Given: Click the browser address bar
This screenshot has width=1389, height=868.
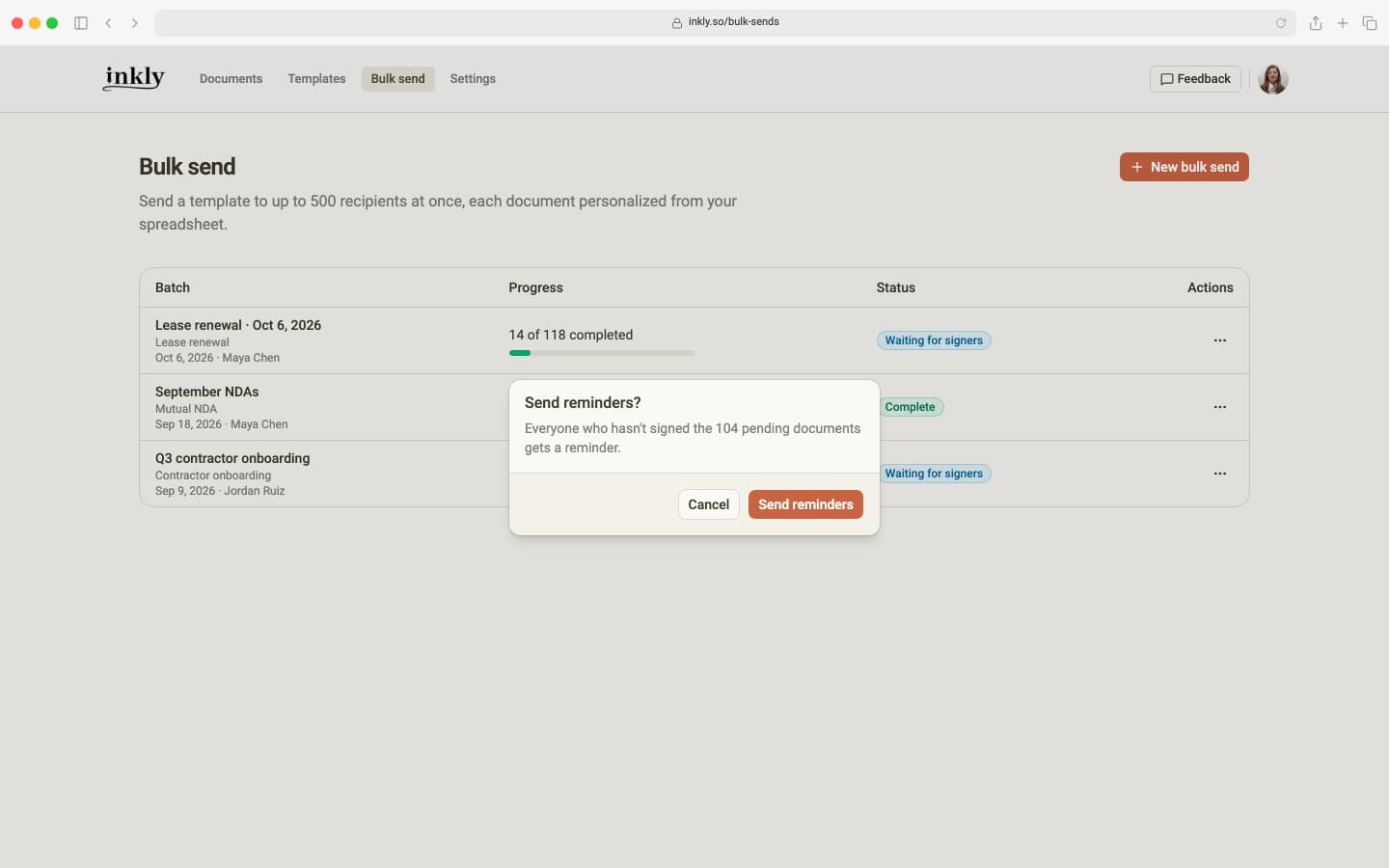Looking at the screenshot, I should (x=725, y=23).
